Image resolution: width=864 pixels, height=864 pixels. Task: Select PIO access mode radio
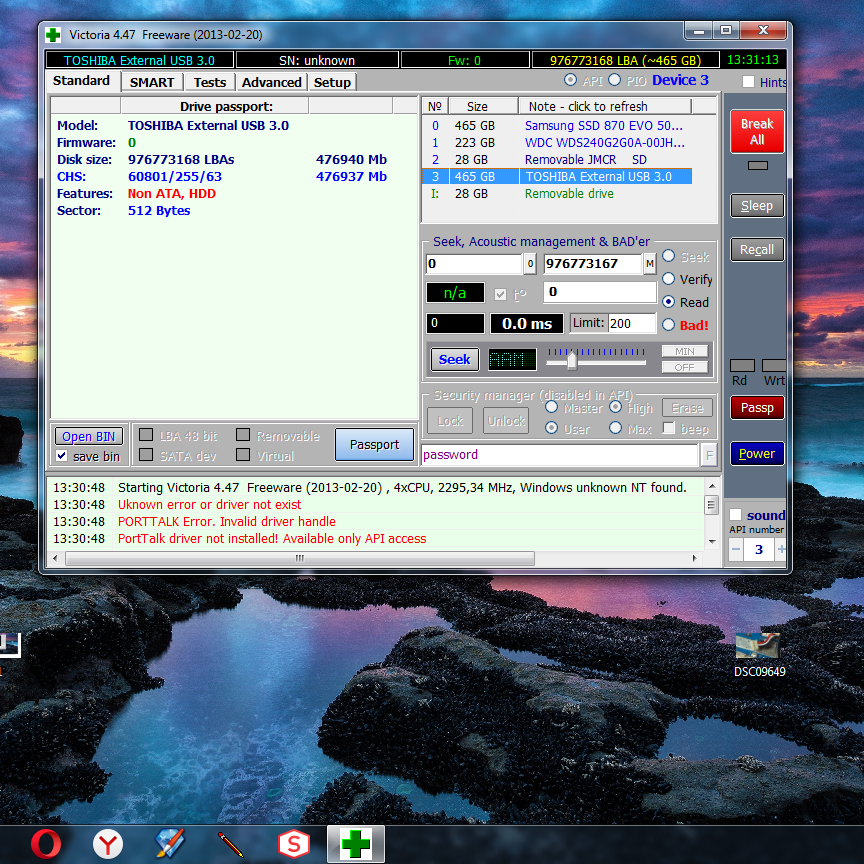614,80
